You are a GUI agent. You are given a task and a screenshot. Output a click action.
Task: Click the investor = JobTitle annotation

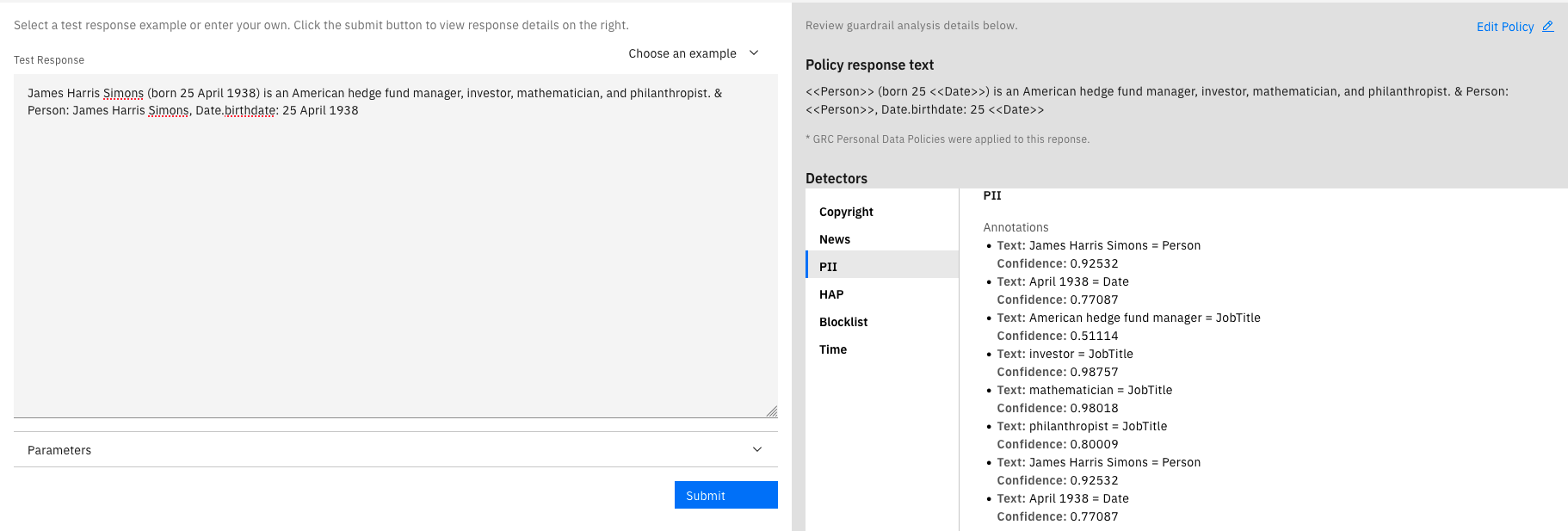1081,354
